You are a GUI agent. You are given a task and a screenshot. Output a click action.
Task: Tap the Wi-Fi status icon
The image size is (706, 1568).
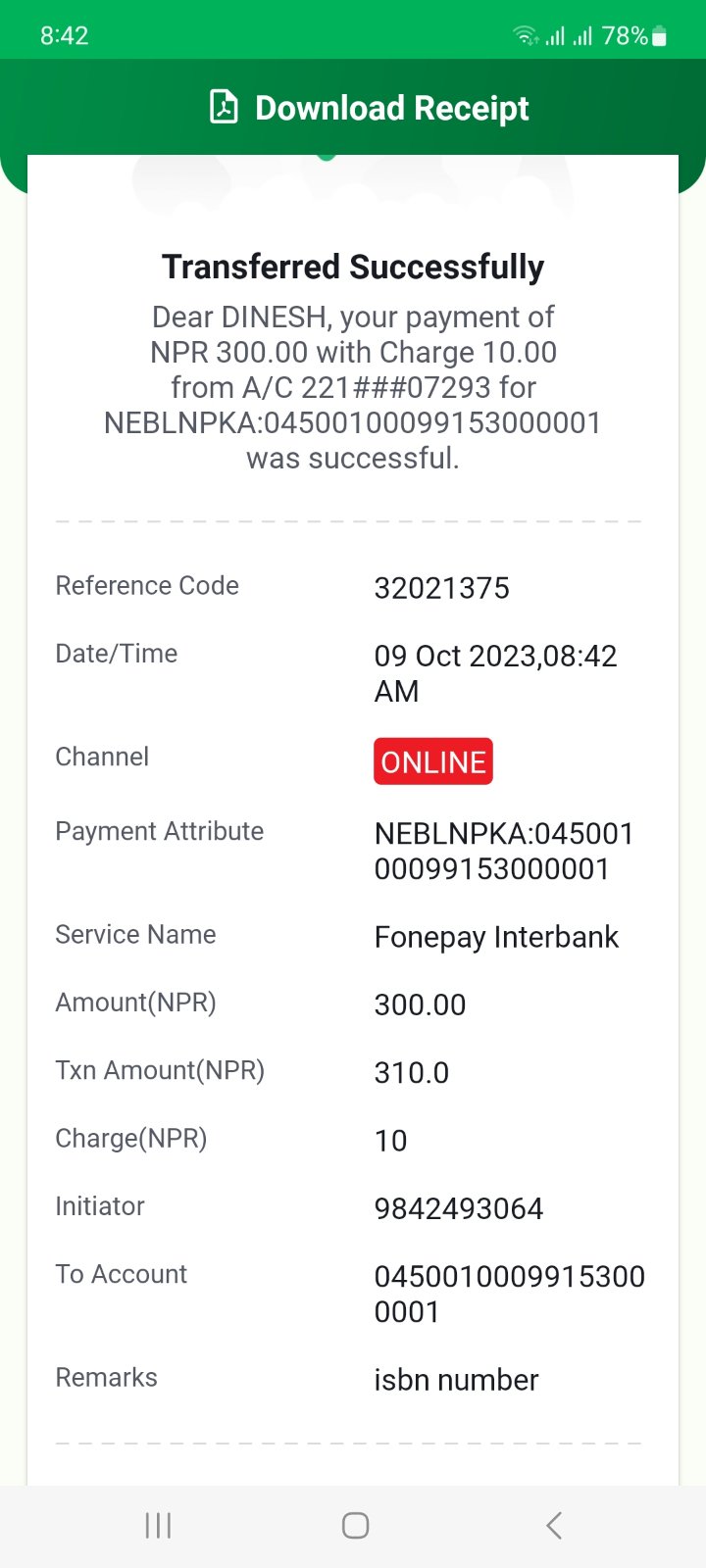click(x=526, y=36)
